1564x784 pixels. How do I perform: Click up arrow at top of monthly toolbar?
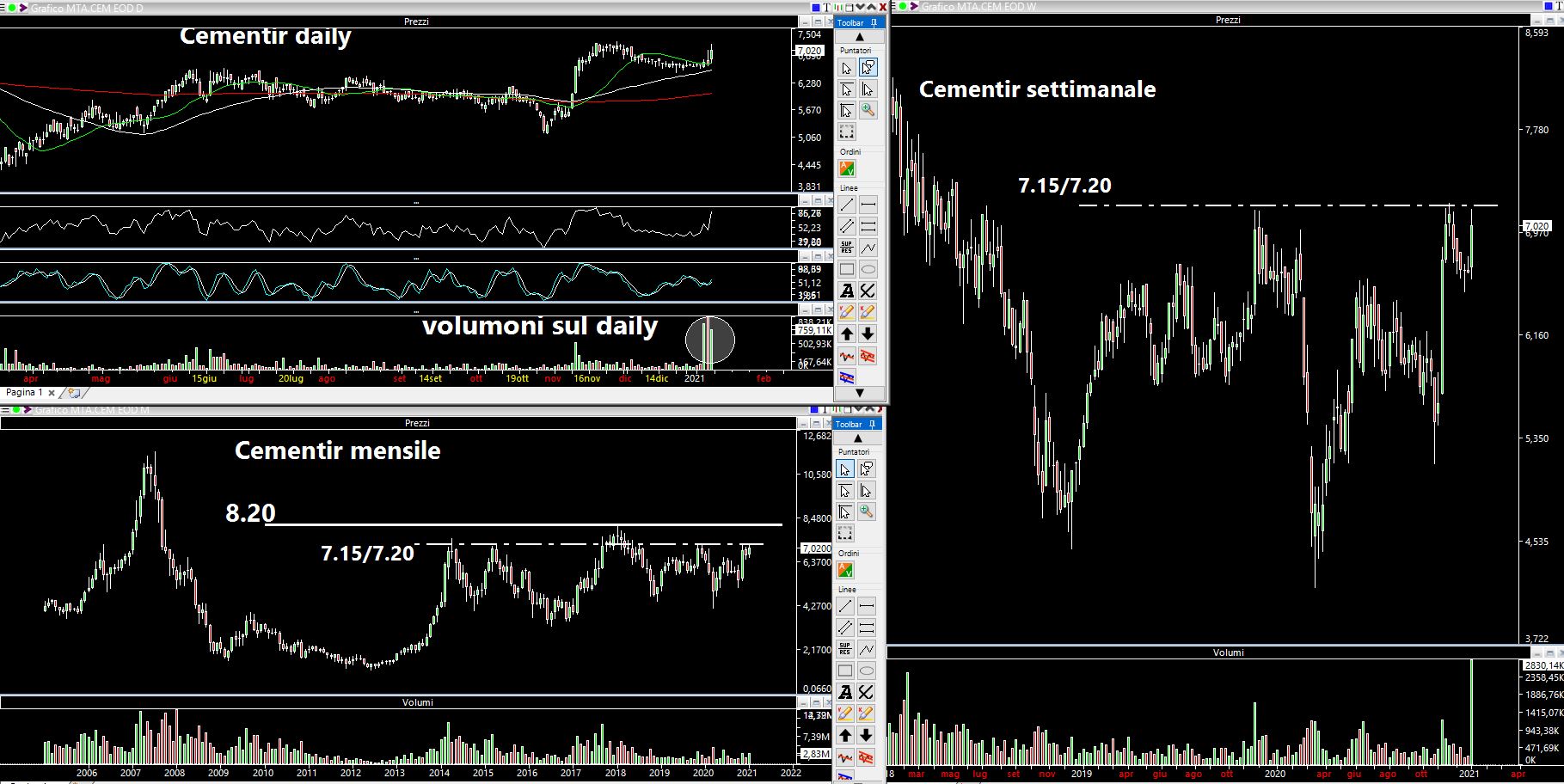(x=856, y=438)
